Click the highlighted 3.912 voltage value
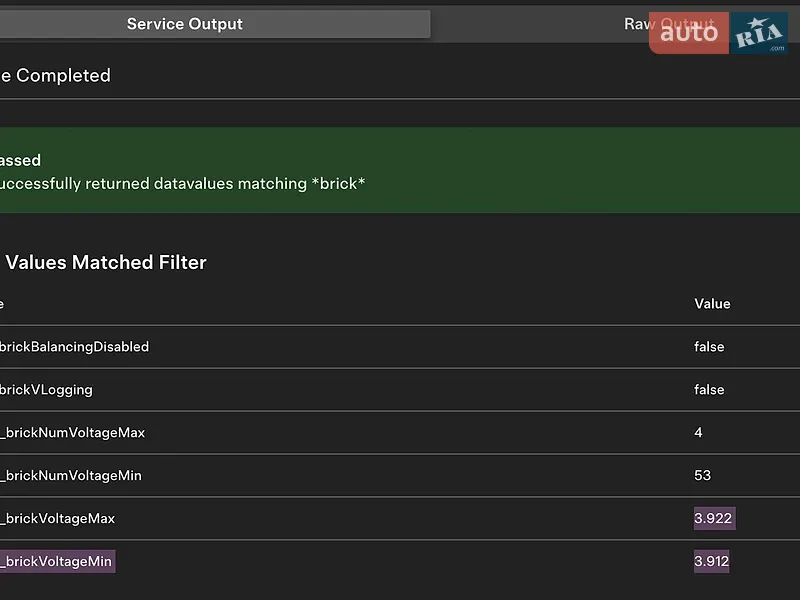Screen dimensions: 800x600 click(711, 561)
